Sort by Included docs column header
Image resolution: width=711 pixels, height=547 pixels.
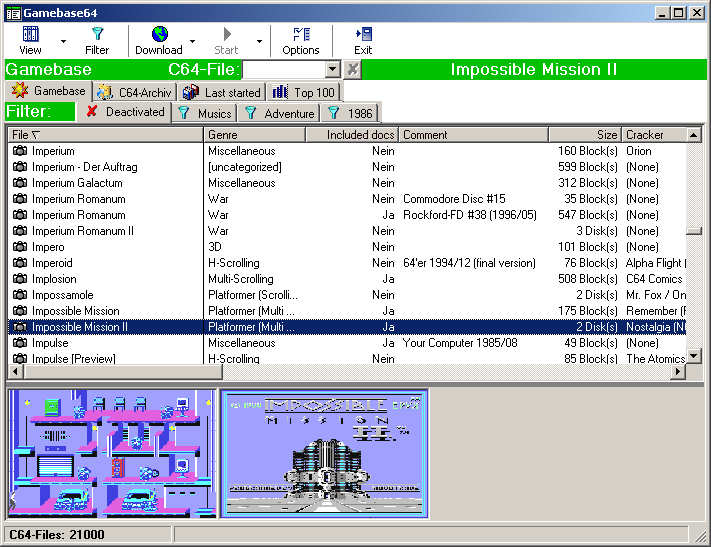352,135
